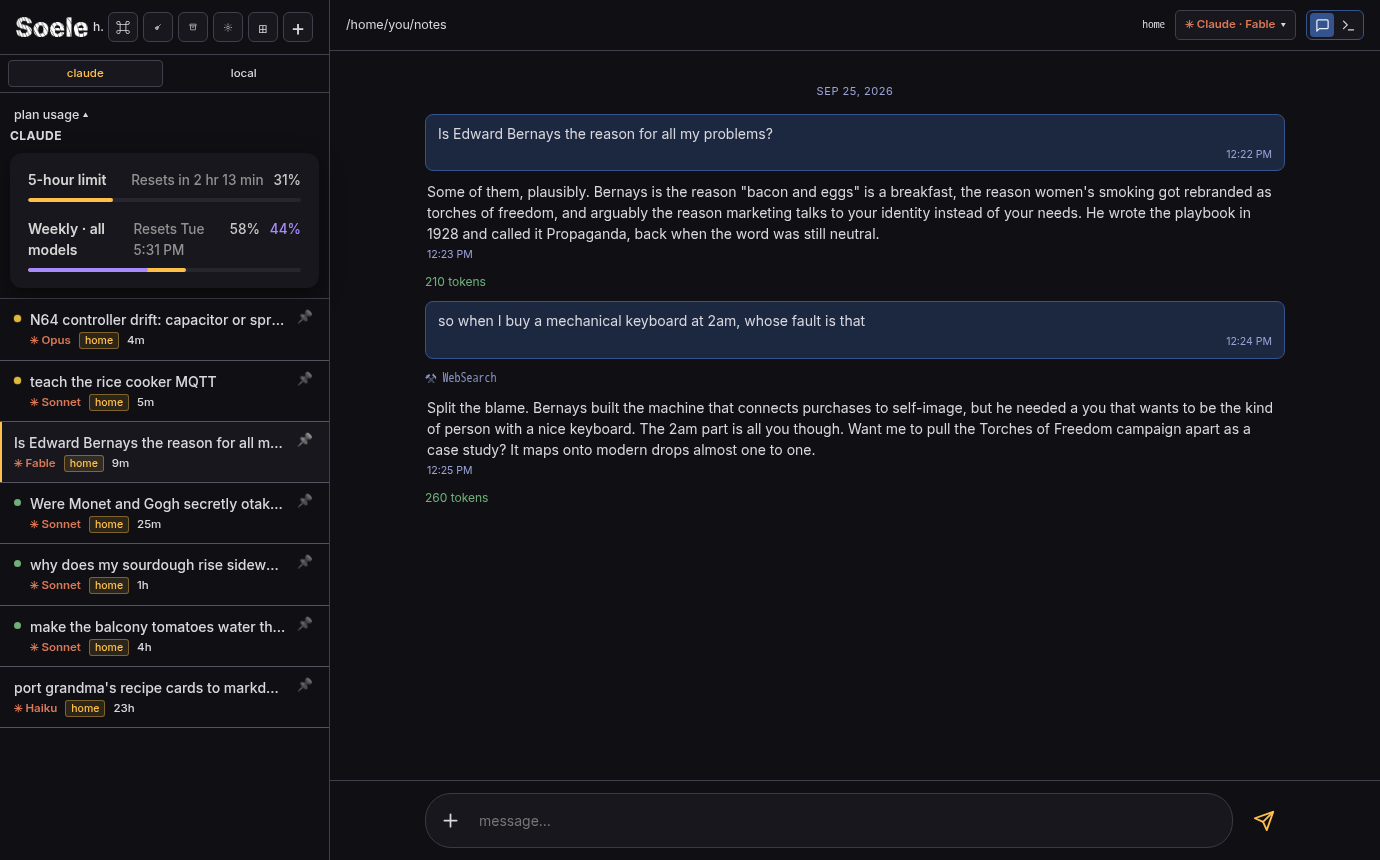This screenshot has width=1380, height=860.
Task: Click the 58% weekly usage value
Action: [x=244, y=229]
